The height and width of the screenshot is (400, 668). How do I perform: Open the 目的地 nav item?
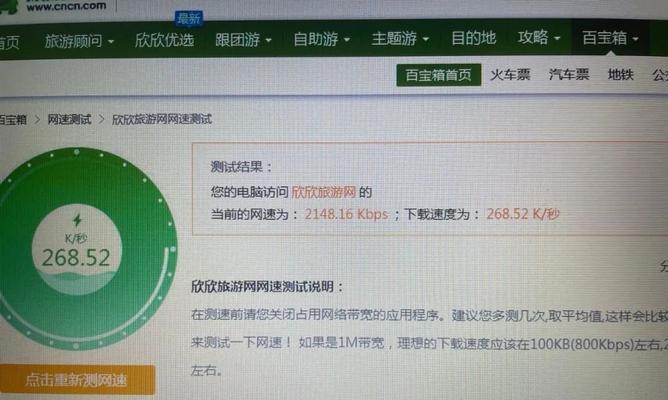tap(473, 38)
